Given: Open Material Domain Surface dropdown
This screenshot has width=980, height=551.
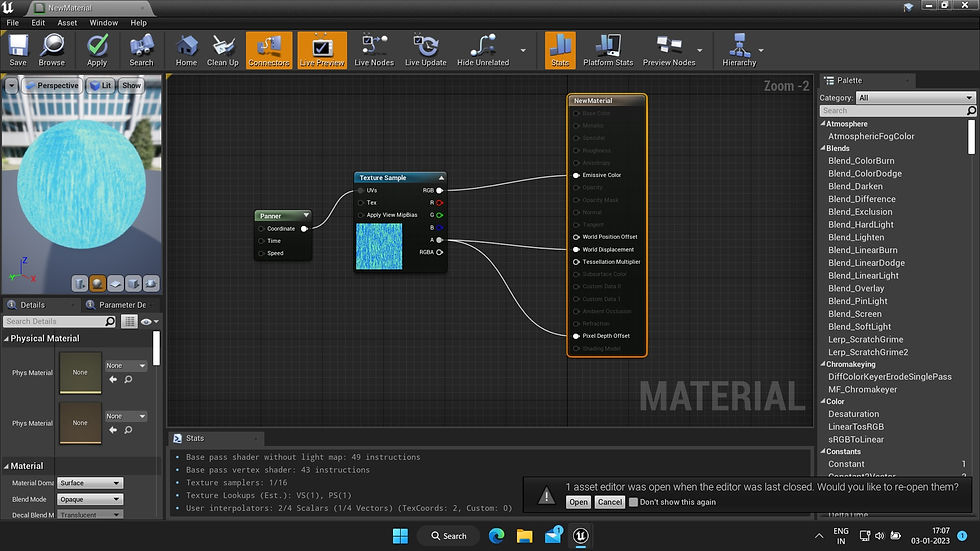Looking at the screenshot, I should pos(90,483).
